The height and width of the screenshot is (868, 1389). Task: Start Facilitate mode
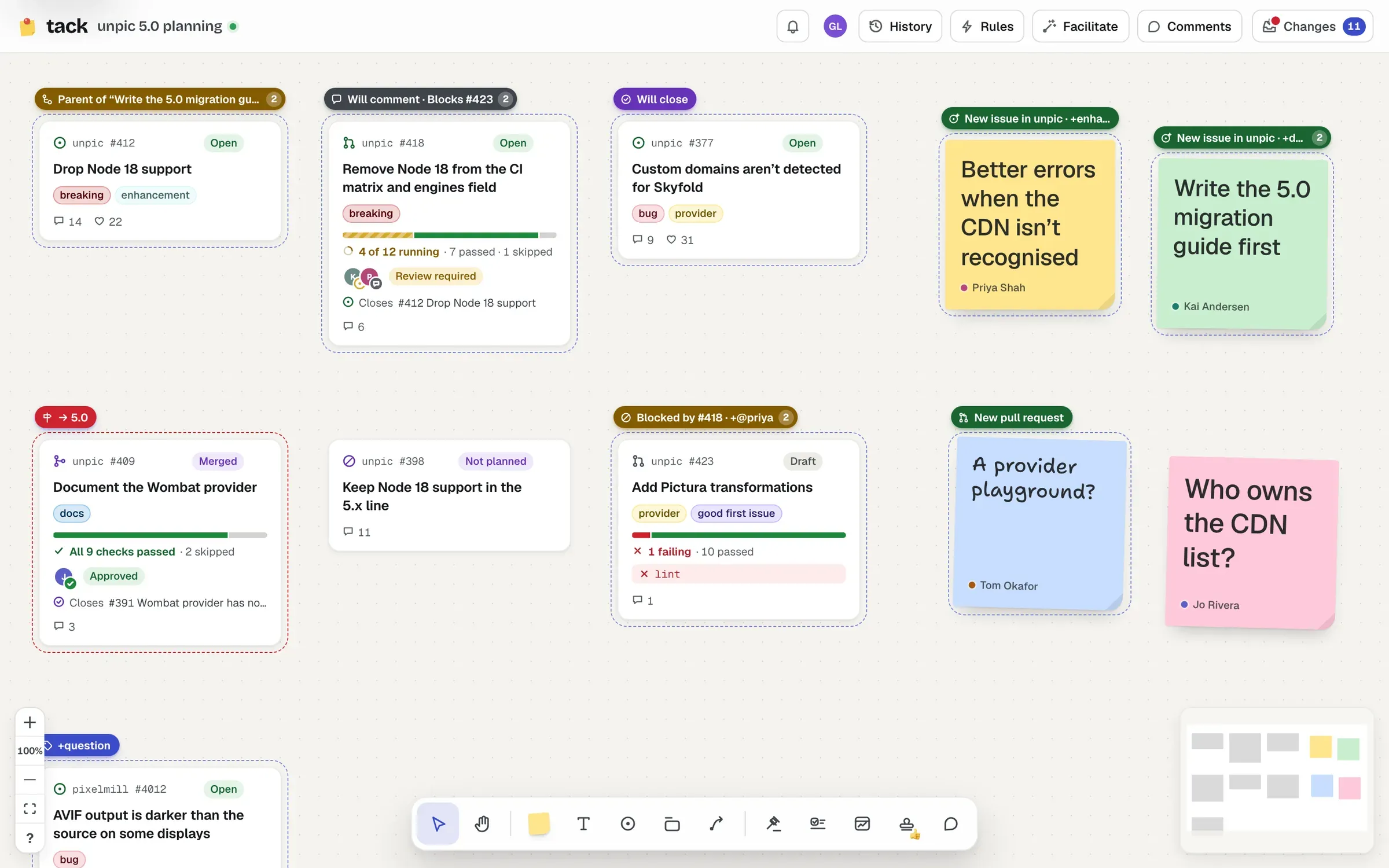[x=1081, y=26]
